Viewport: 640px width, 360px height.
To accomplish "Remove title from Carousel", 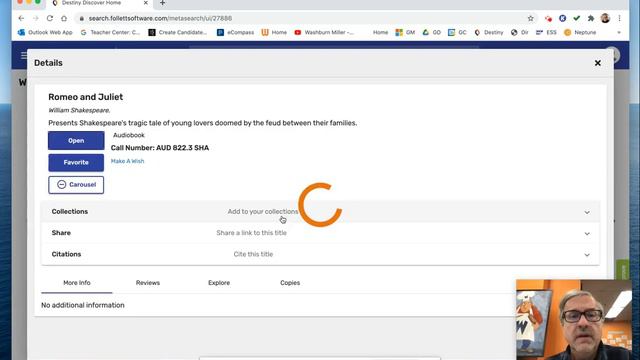I will 76,184.
